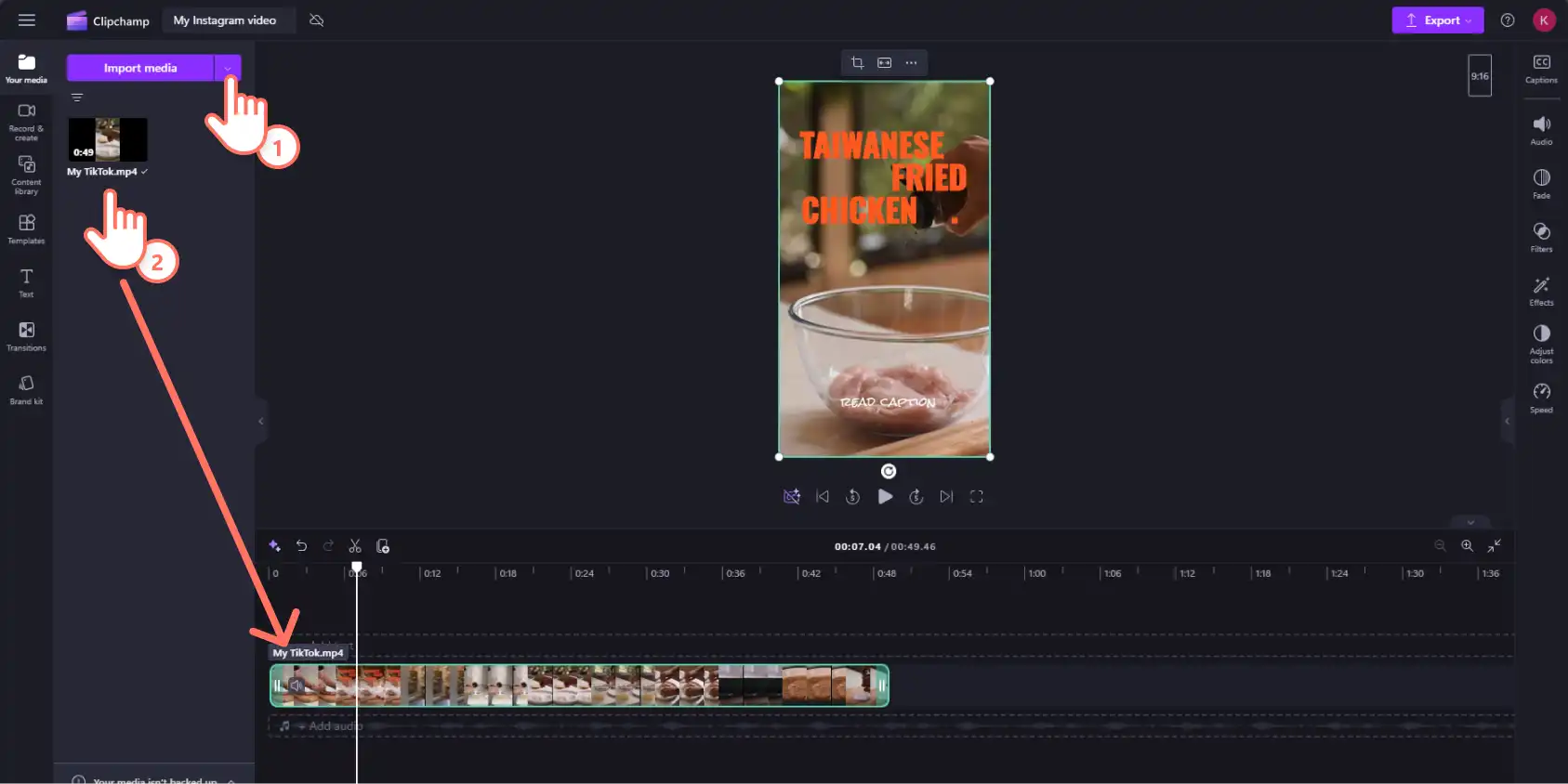Click the timecode 00:07.04 display
Viewport: 1568px width, 784px height.
point(857,546)
